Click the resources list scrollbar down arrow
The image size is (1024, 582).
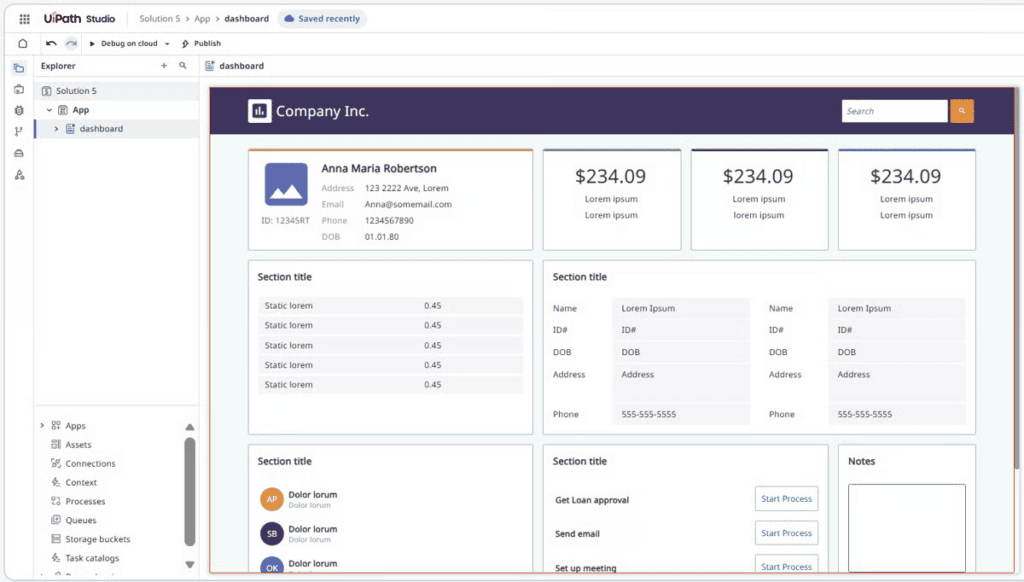coord(189,564)
